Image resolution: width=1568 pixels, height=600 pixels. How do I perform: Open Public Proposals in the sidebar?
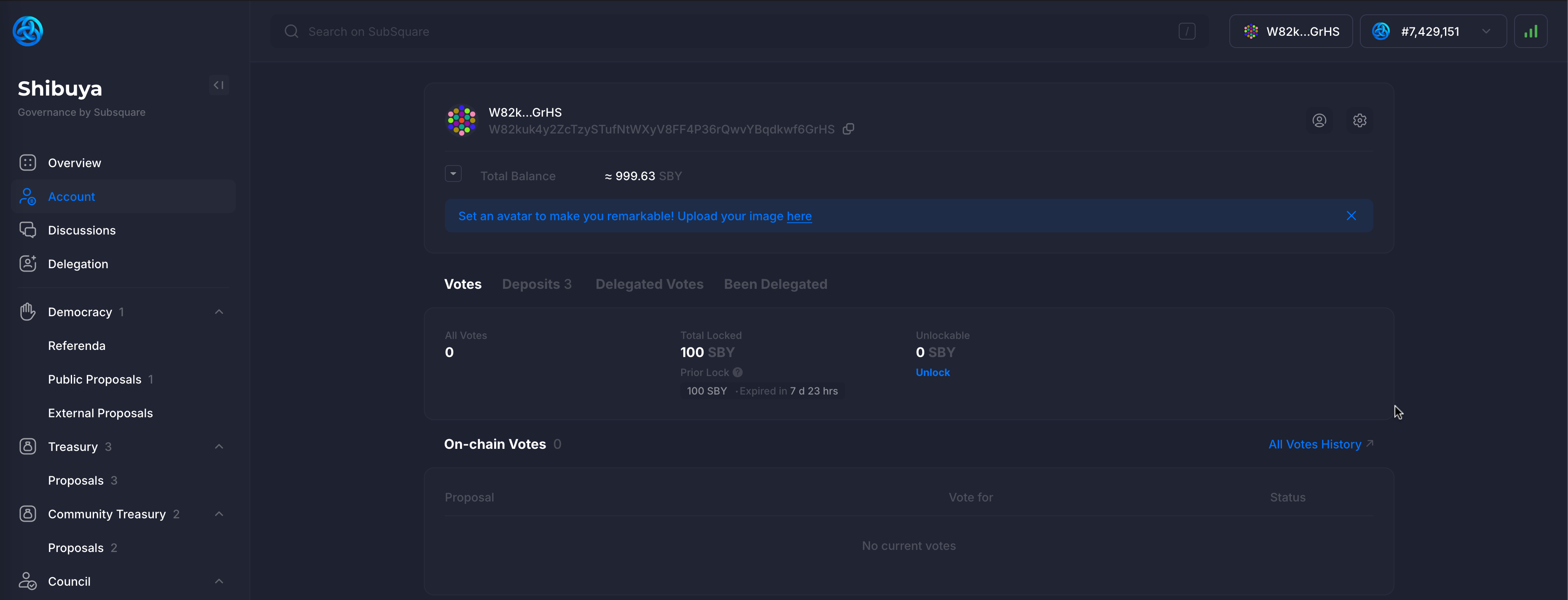coord(94,380)
